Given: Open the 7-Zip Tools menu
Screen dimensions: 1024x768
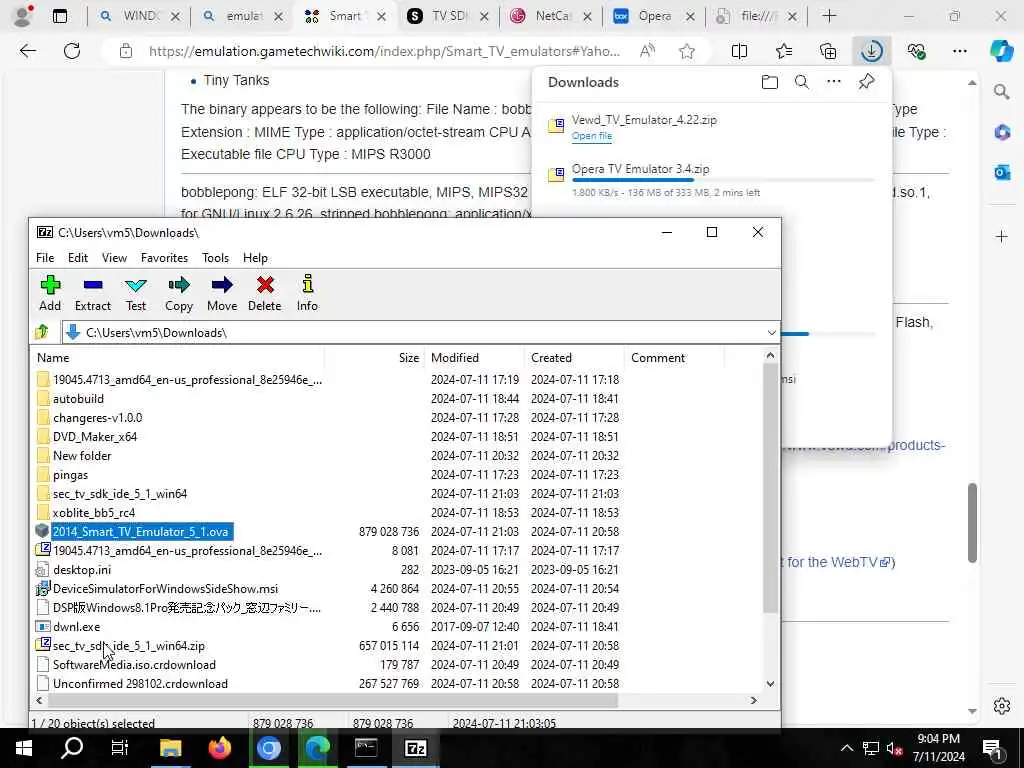Looking at the screenshot, I should (215, 258).
